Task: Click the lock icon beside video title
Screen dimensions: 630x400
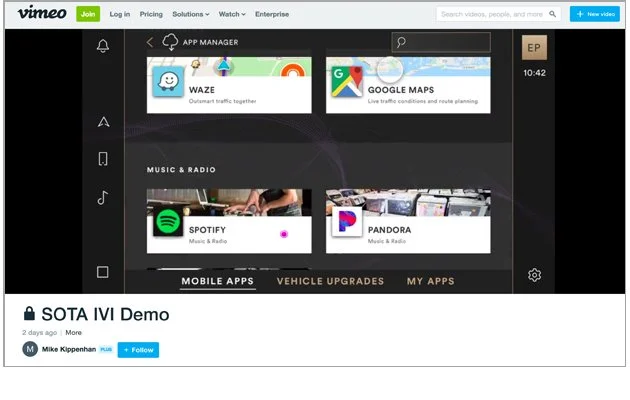Action: point(29,314)
